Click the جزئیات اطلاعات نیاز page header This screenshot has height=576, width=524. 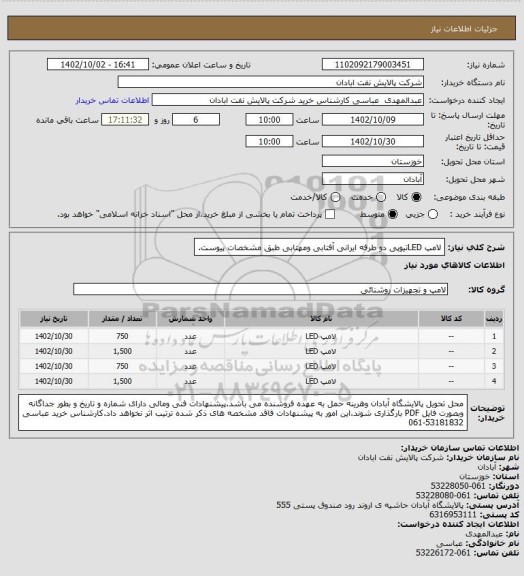pyautogui.click(x=464, y=29)
